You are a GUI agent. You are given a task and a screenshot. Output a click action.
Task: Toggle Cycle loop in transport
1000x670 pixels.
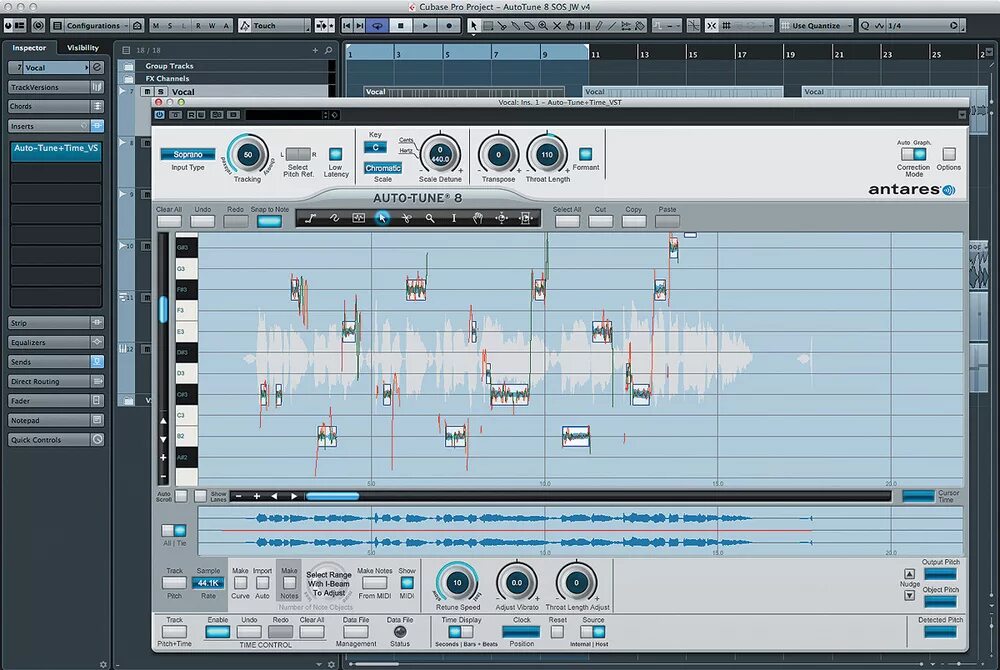tap(377, 25)
